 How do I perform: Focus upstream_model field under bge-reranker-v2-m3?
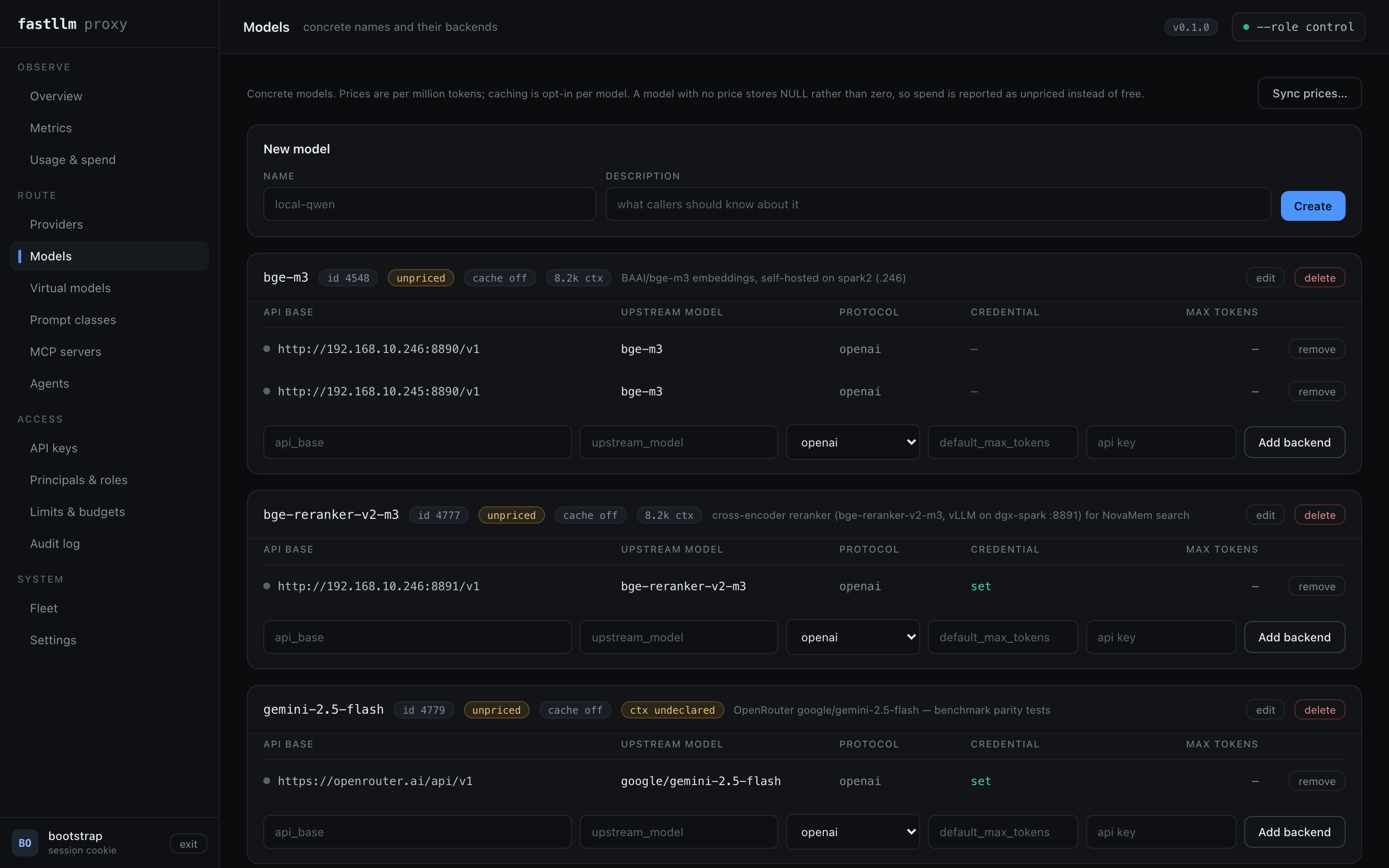click(x=679, y=637)
